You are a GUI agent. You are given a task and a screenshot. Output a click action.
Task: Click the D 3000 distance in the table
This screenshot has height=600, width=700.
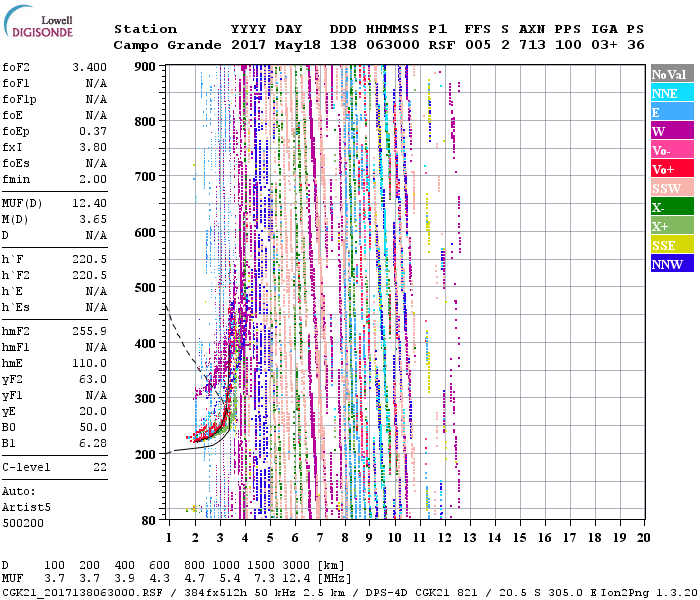pyautogui.click(x=296, y=565)
